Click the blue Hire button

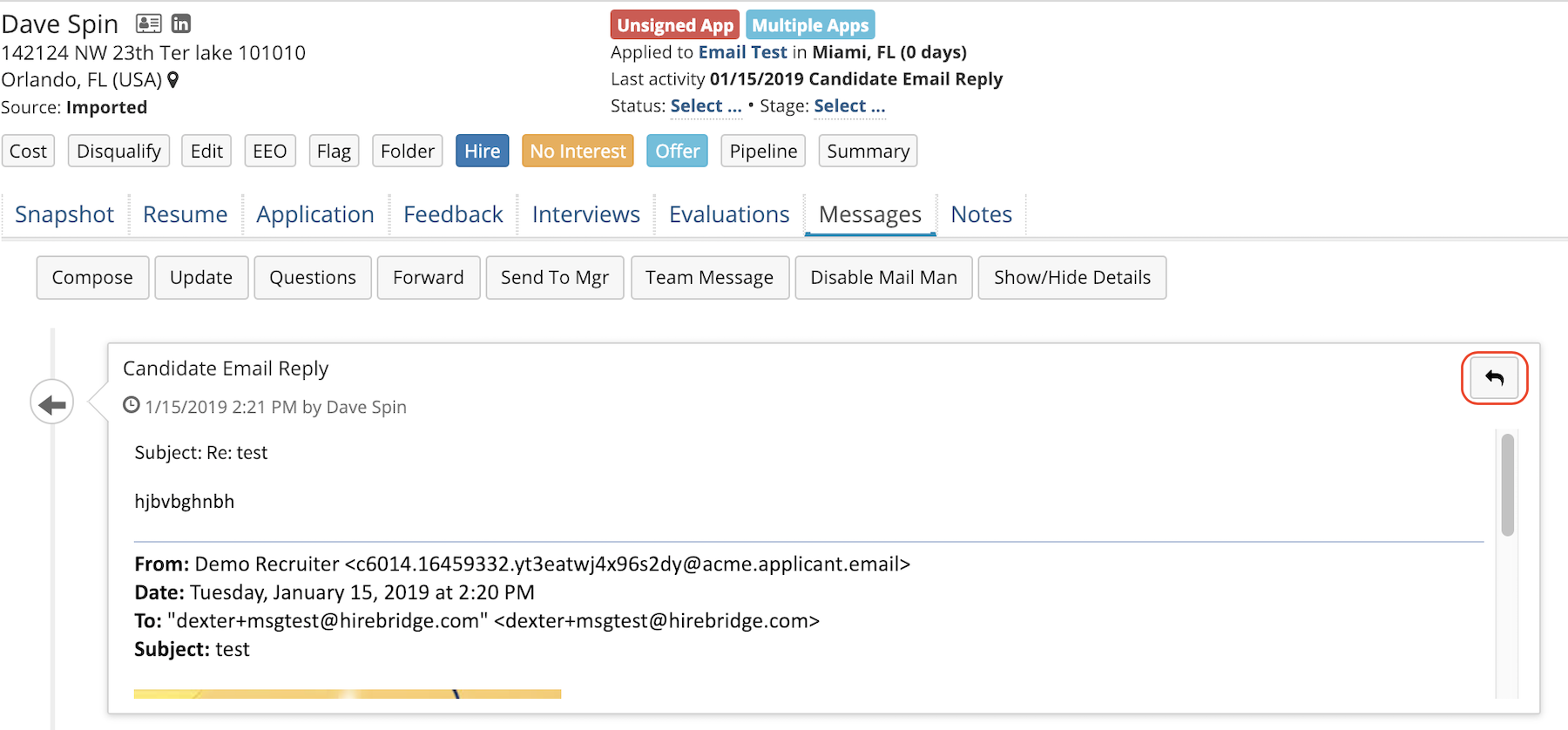click(482, 151)
